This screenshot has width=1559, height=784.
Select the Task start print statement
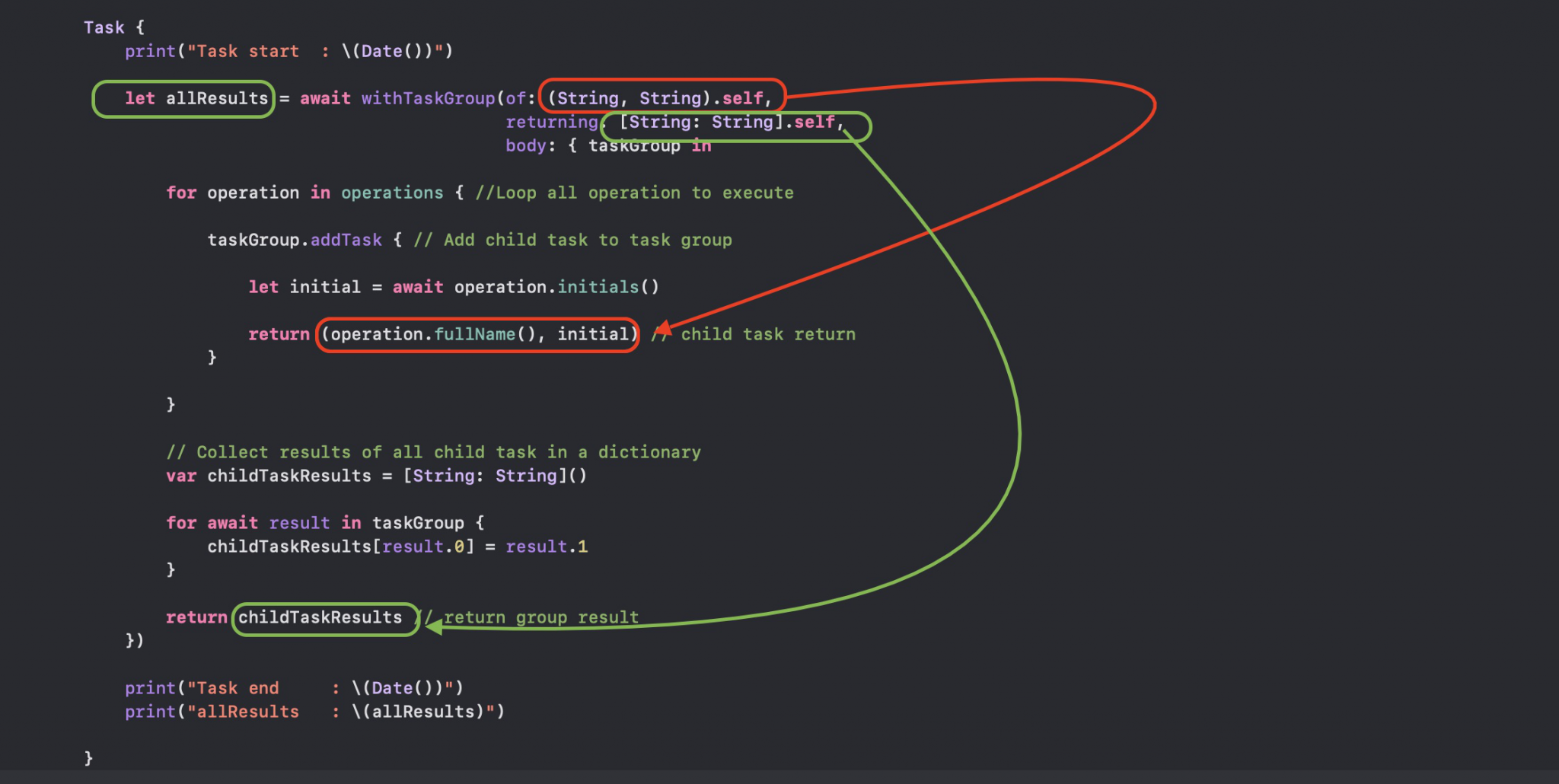click(289, 50)
